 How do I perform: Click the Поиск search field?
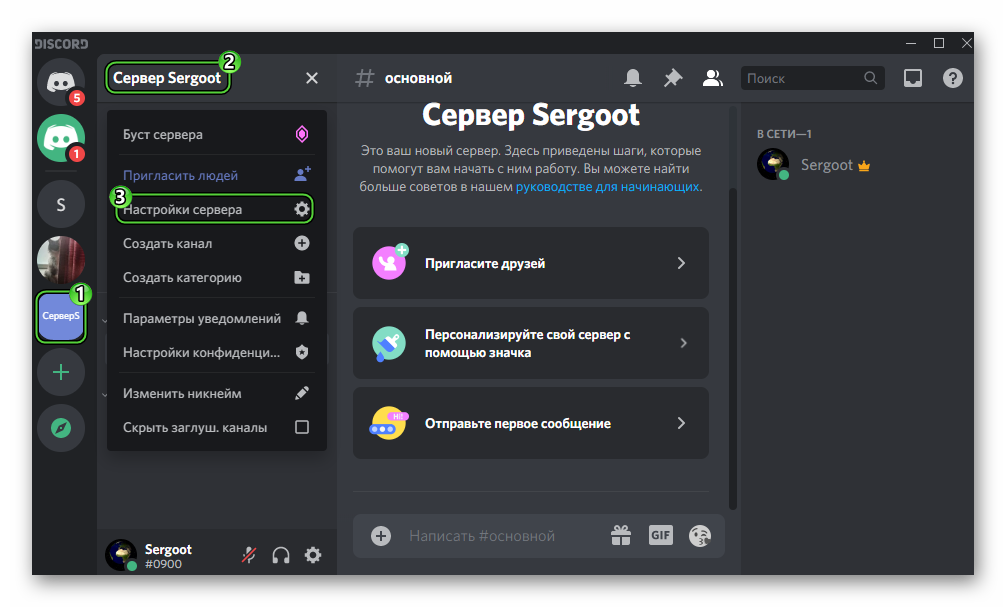click(802, 78)
